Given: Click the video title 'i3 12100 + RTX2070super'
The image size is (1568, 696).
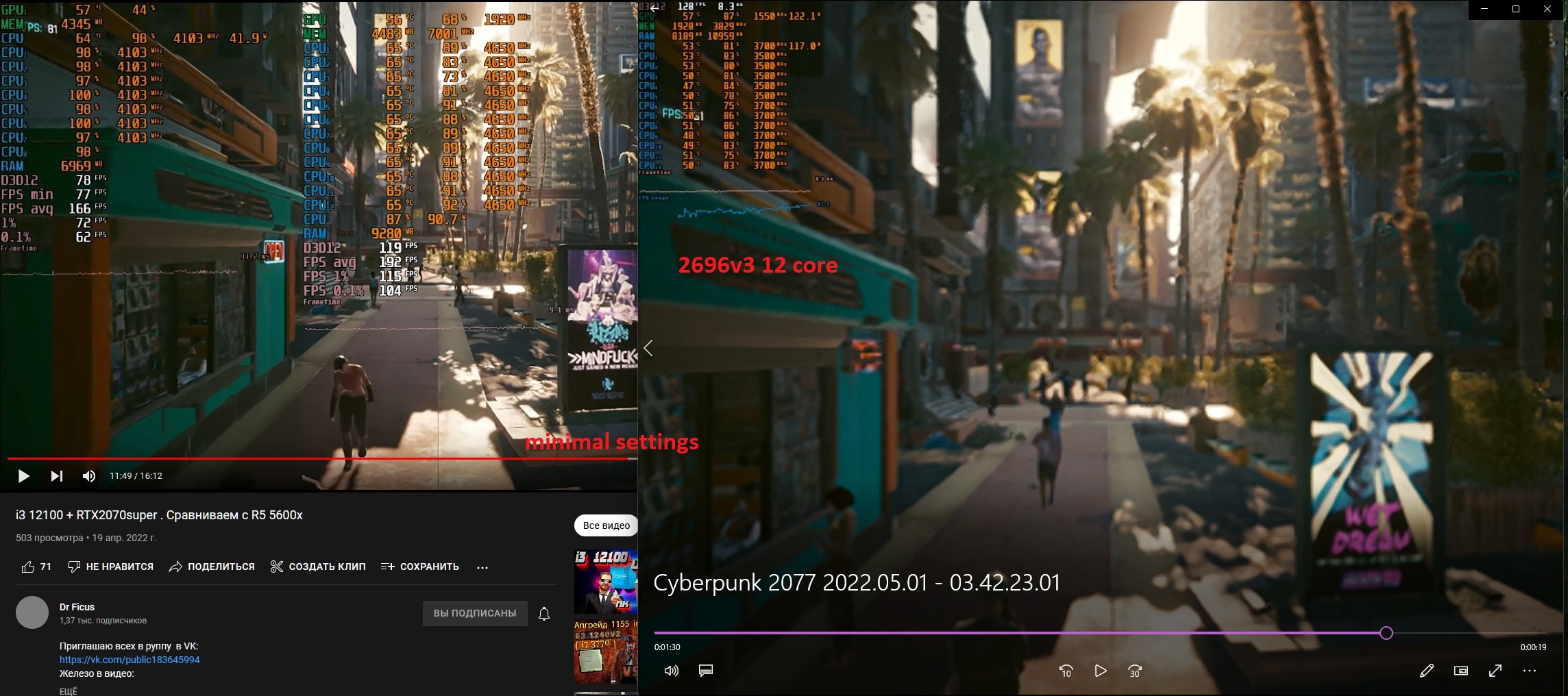Looking at the screenshot, I should [159, 515].
